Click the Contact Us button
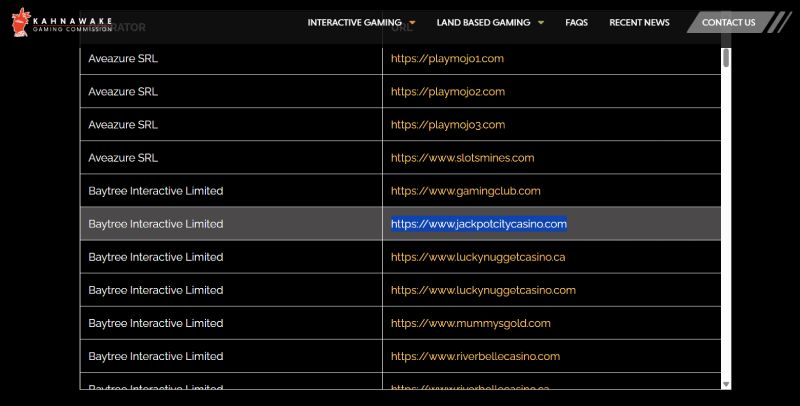 [x=729, y=22]
